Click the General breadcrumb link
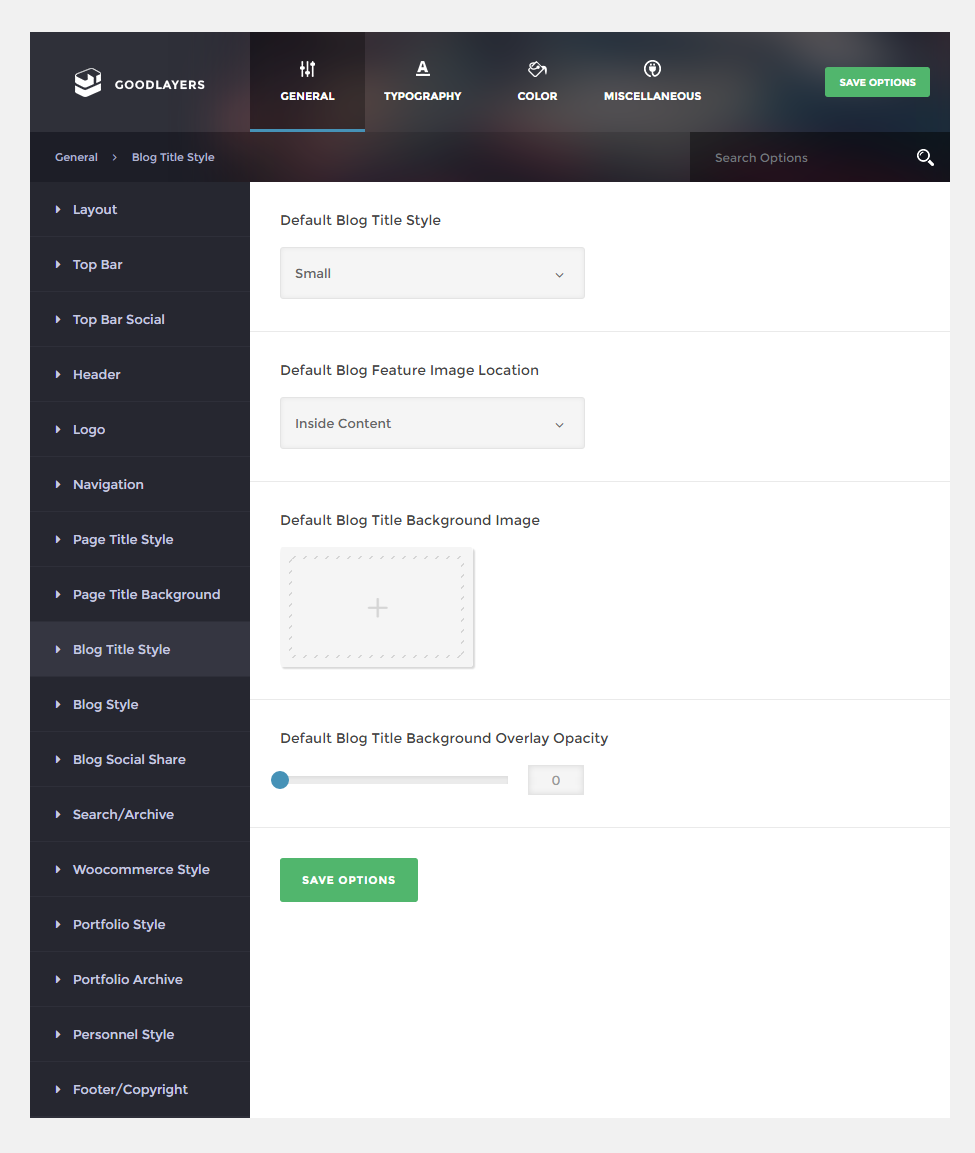Viewport: 975px width, 1153px height. pyautogui.click(x=76, y=157)
